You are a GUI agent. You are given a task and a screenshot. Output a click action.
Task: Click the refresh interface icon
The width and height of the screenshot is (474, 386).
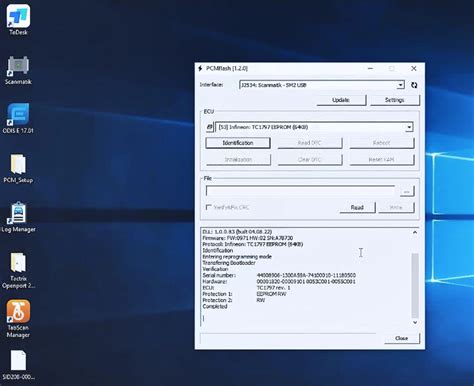click(x=414, y=85)
